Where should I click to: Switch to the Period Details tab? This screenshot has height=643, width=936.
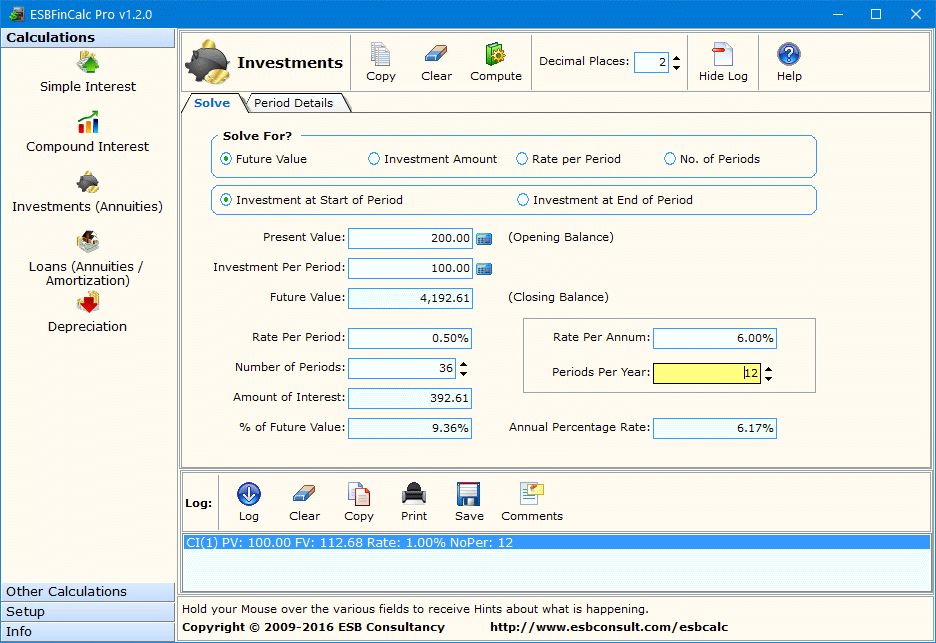coord(294,103)
